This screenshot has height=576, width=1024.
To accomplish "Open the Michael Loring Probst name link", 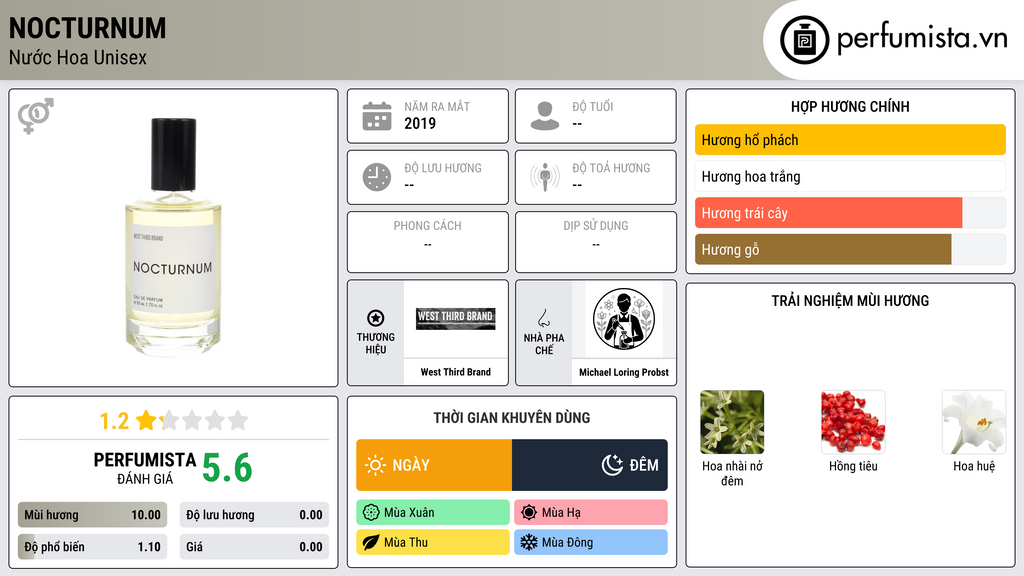I will click(x=624, y=372).
